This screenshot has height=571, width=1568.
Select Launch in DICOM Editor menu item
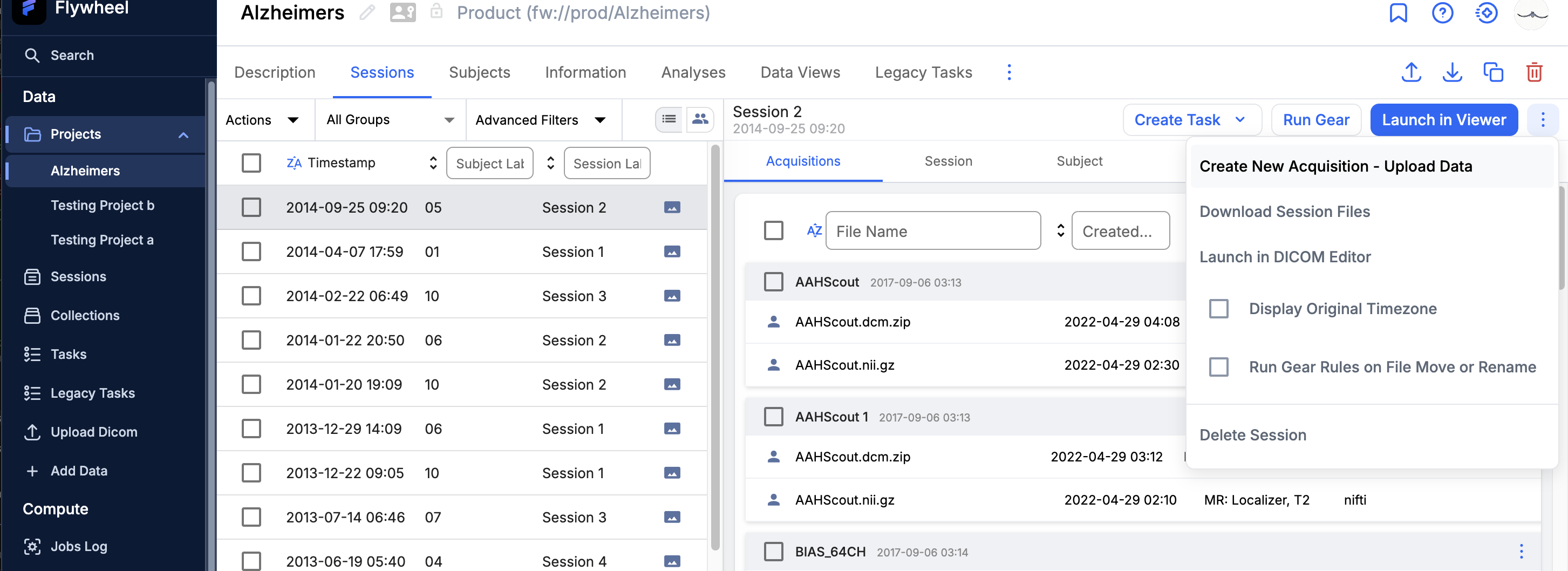pos(1284,257)
